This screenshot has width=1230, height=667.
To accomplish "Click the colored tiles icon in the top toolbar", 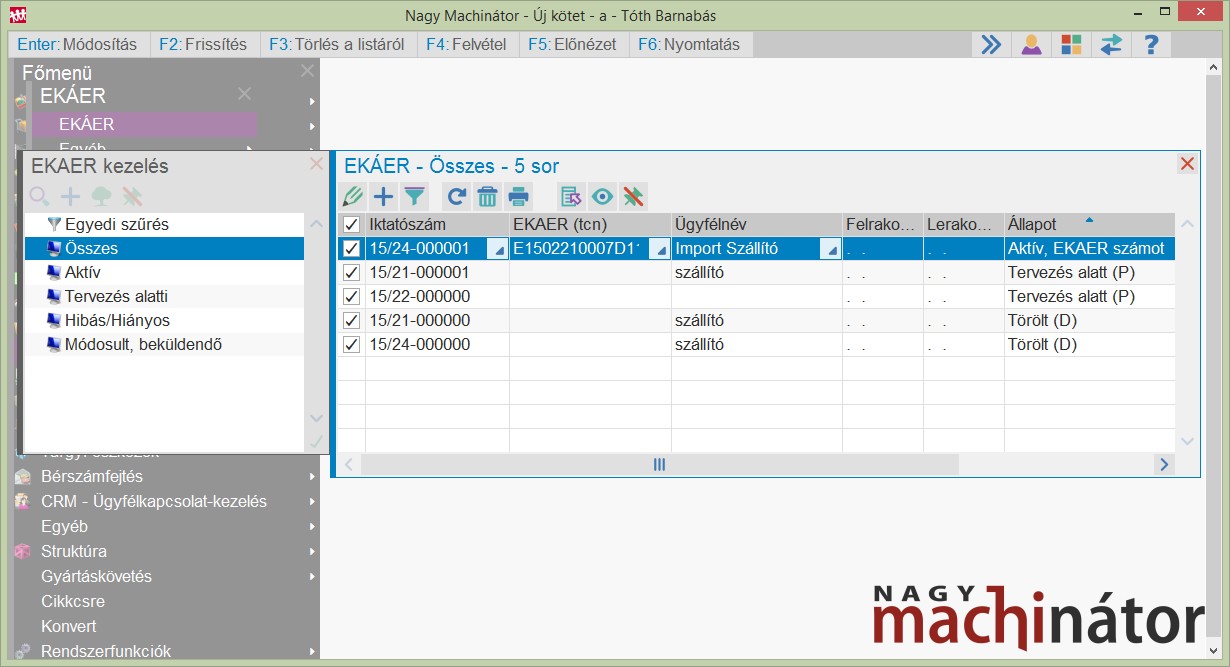I will click(x=1071, y=44).
